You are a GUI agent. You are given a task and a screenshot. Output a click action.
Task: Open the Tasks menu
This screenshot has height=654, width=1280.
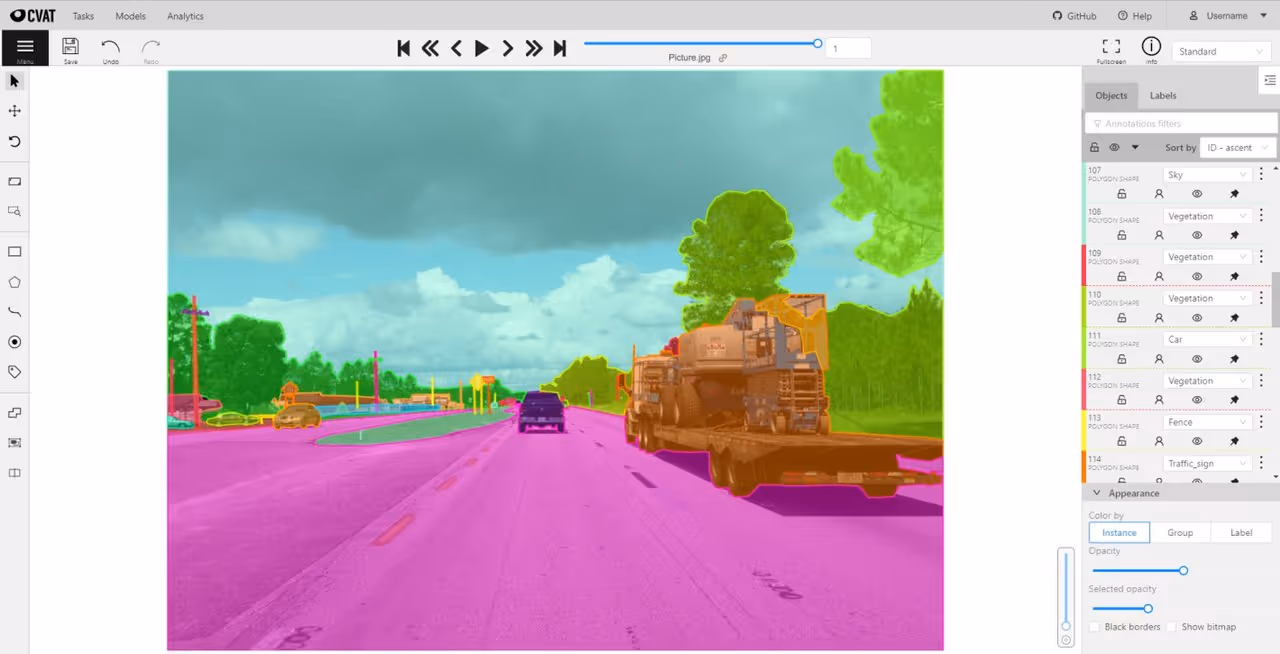[x=83, y=16]
